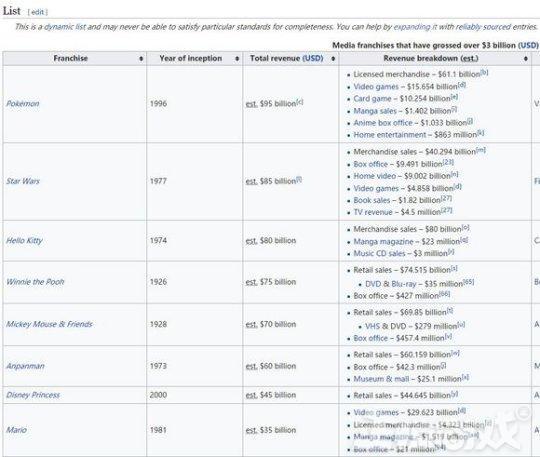Open Pokémon Card game link
540x457 pixels.
[372, 98]
